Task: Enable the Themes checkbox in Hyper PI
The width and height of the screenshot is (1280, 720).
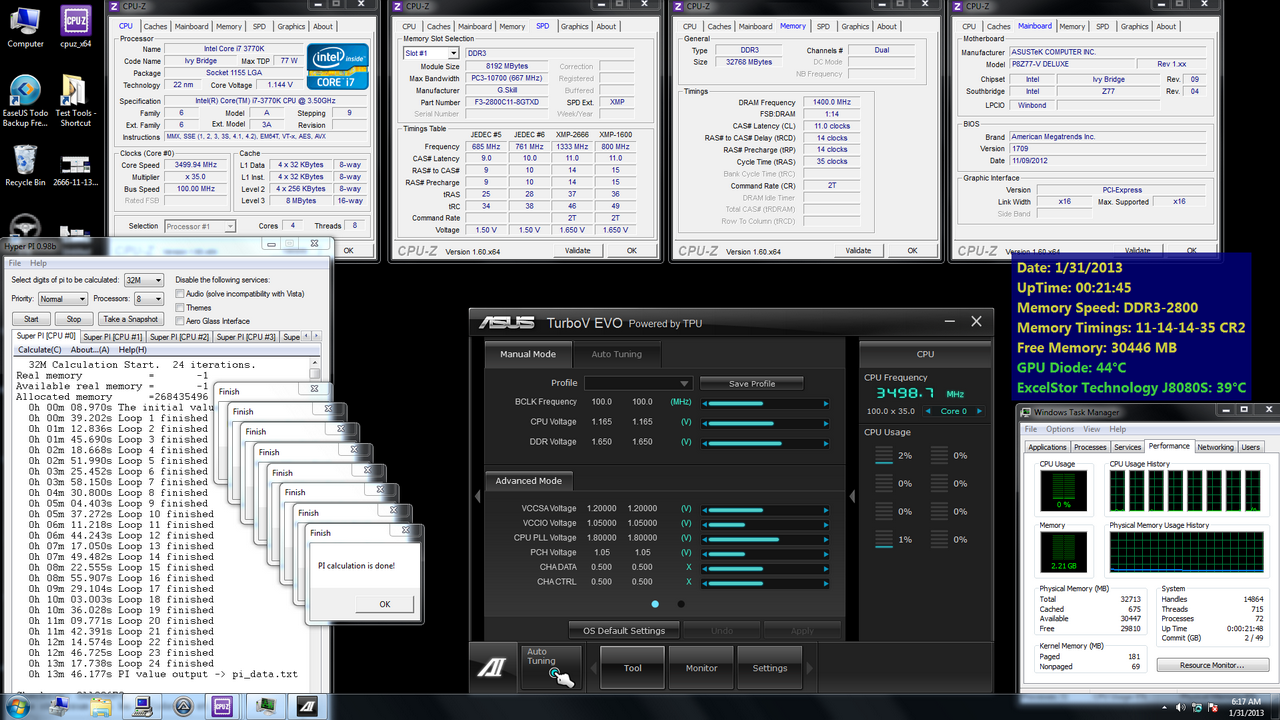Action: 180,308
